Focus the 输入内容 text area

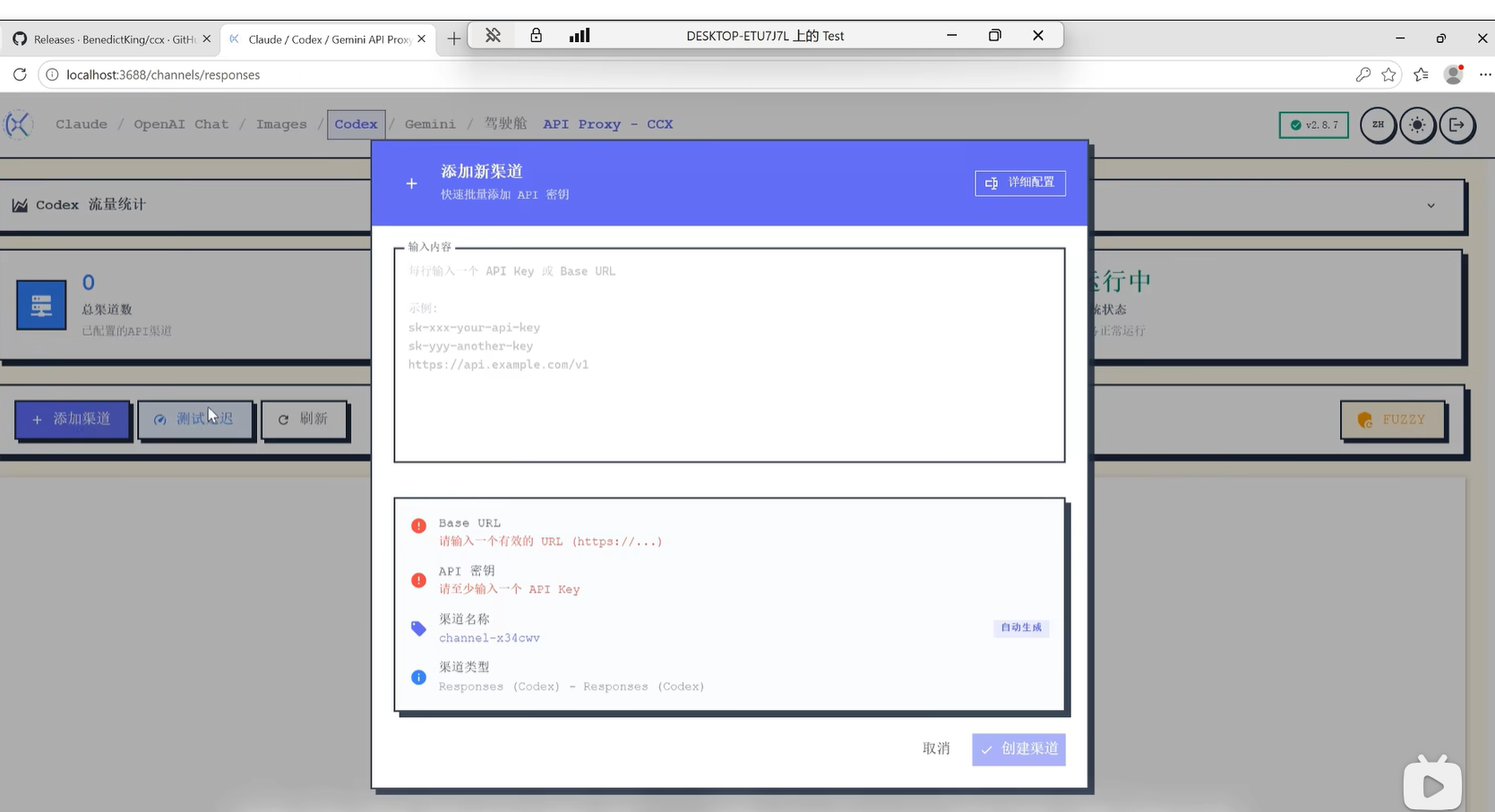coord(729,355)
